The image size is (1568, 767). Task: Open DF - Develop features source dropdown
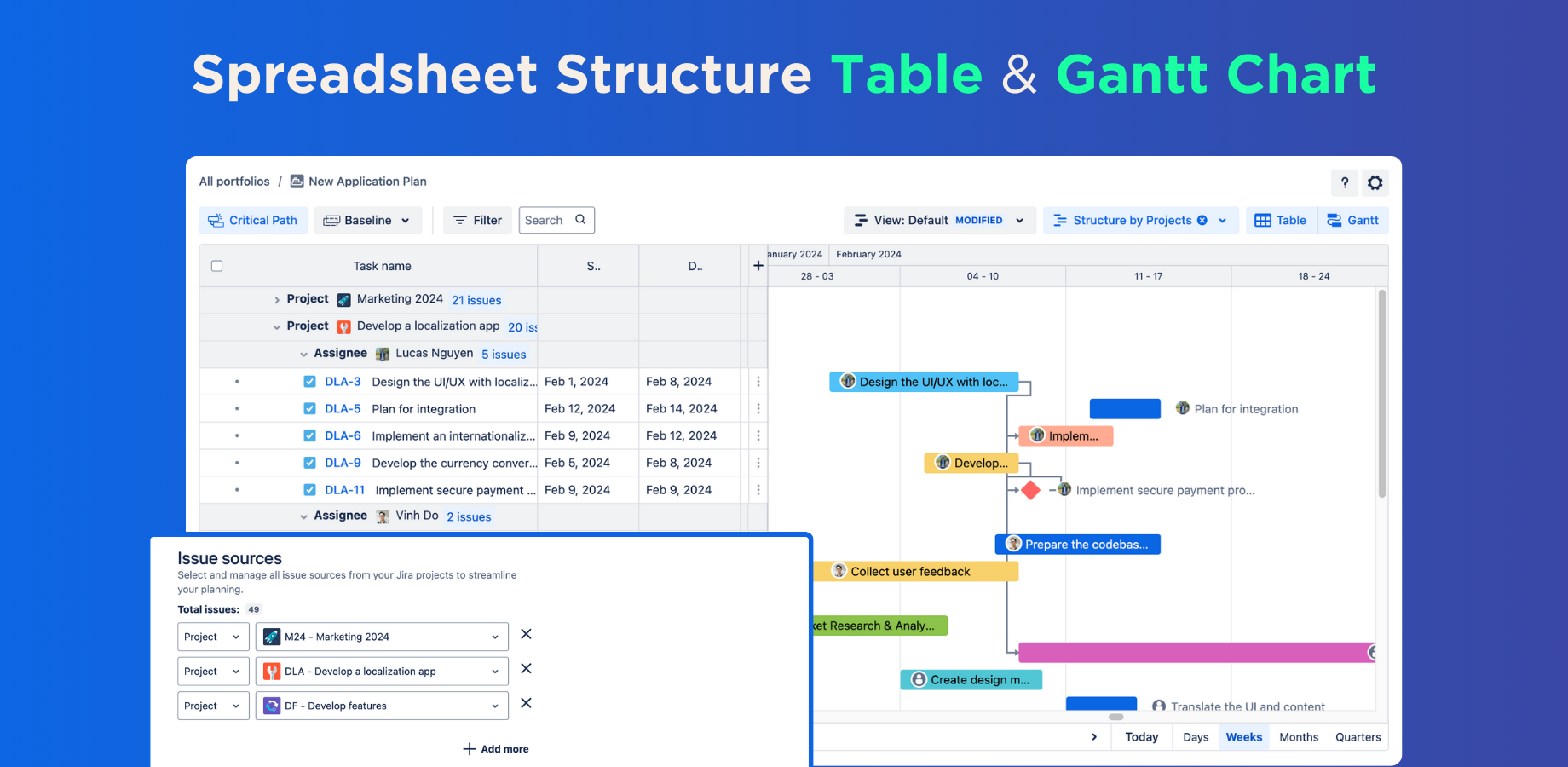[382, 706]
